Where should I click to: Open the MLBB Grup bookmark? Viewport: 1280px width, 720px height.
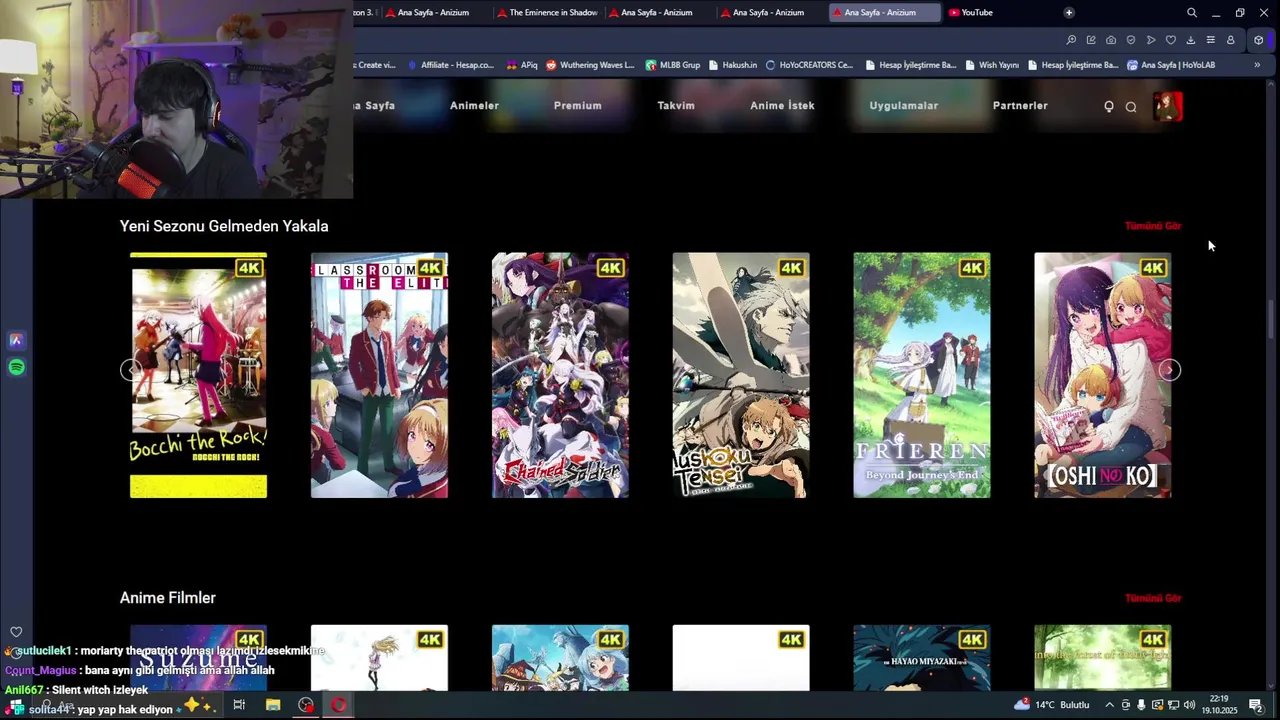click(673, 65)
